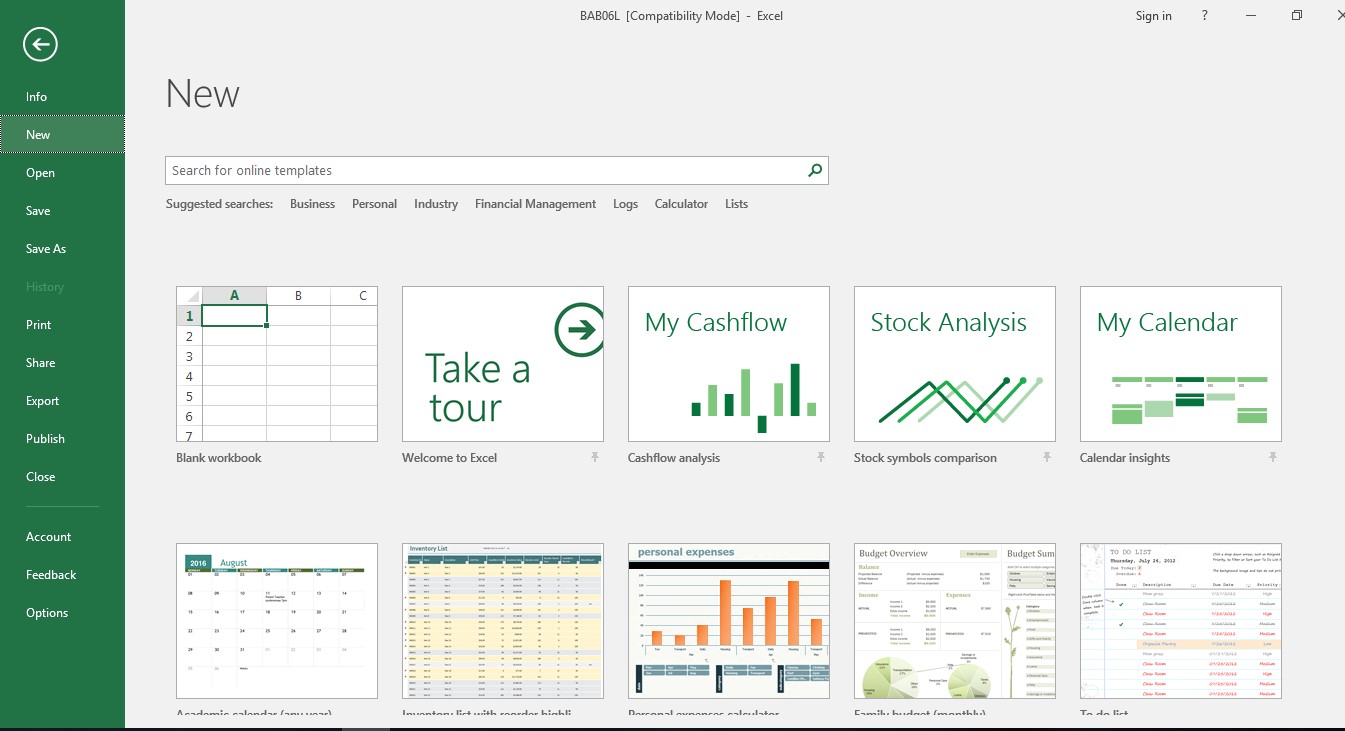Restore down the Excel window
Image resolution: width=1345 pixels, height=731 pixels.
[x=1297, y=15]
